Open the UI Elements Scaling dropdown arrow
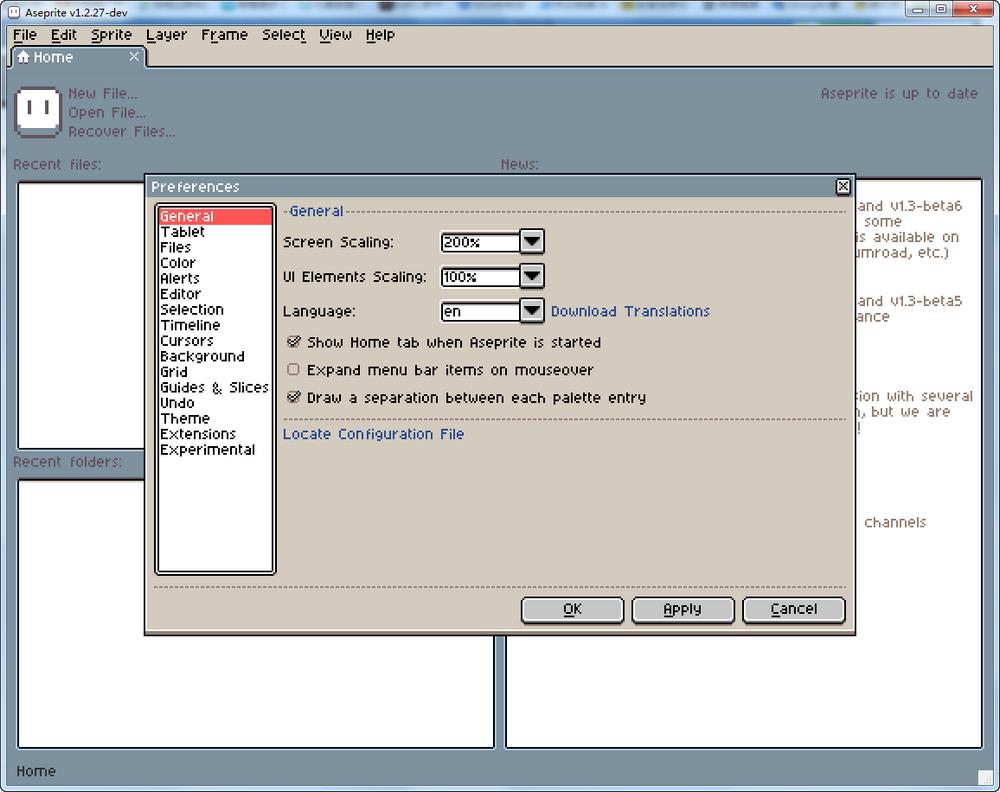 point(532,277)
